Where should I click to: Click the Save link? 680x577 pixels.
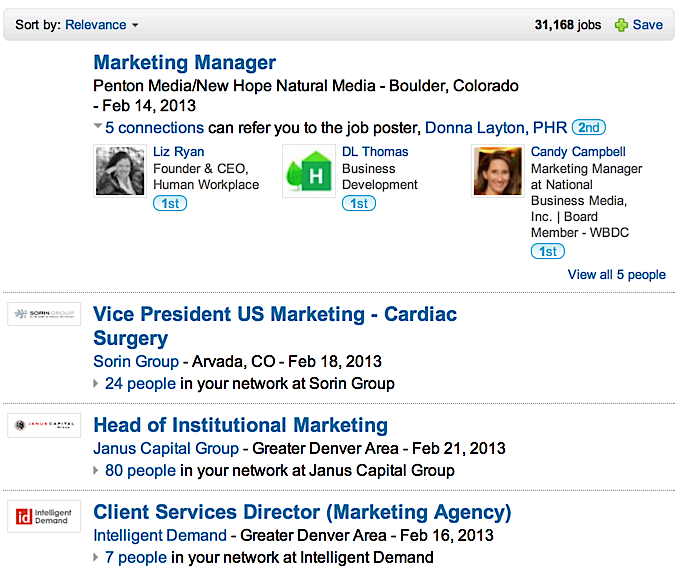(647, 25)
